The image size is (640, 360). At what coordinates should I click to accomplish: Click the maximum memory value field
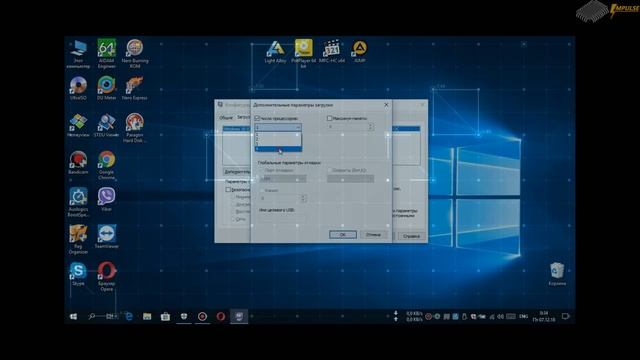(x=348, y=127)
